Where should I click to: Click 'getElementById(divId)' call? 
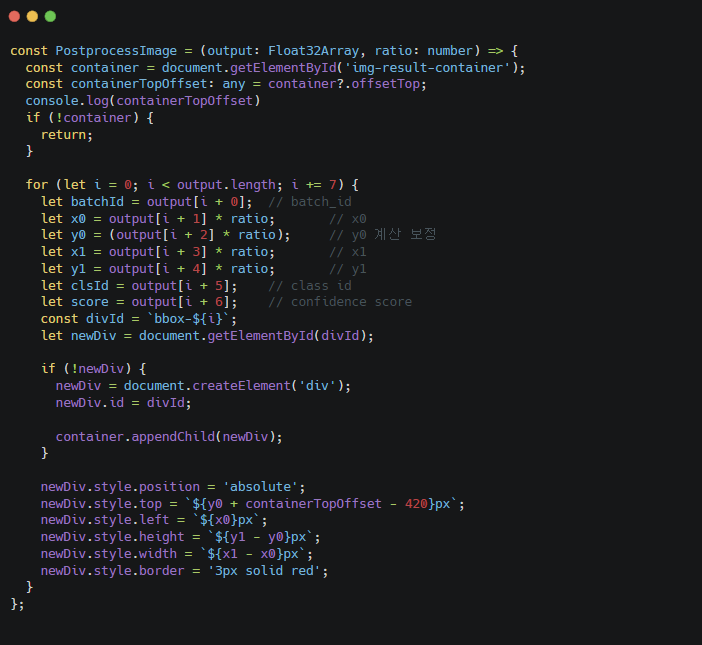click(x=287, y=336)
